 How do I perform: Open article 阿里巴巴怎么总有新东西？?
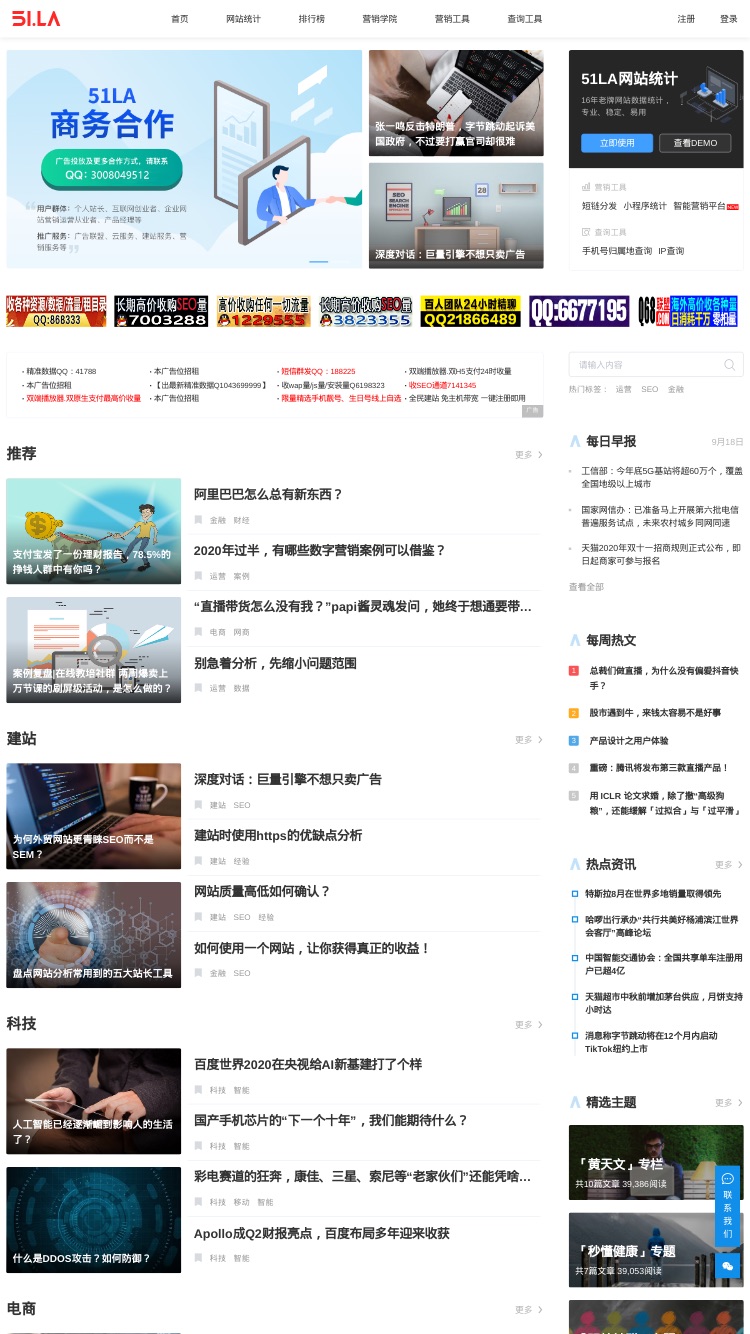(268, 494)
